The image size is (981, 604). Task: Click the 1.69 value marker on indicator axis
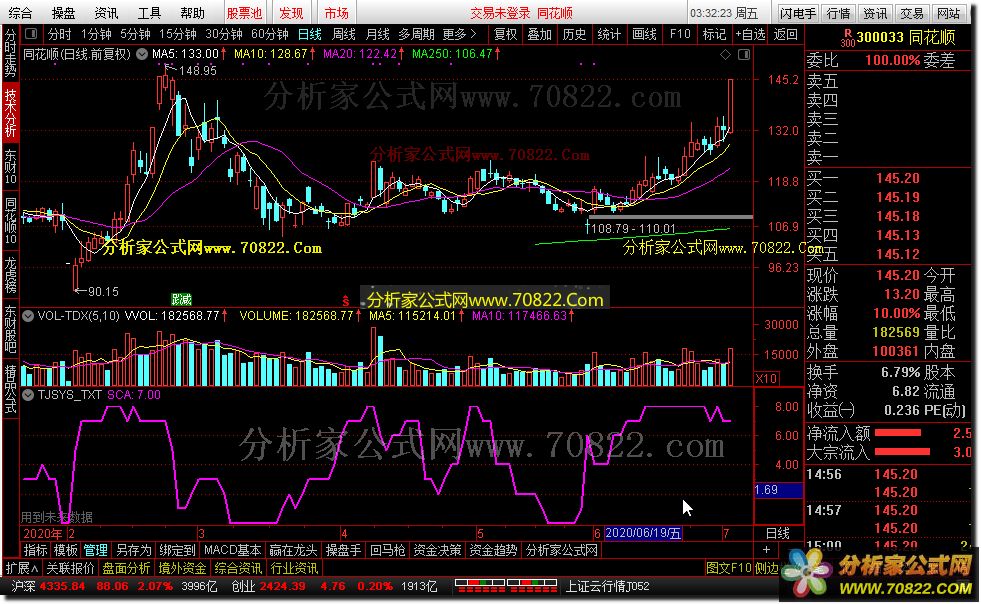(x=778, y=490)
